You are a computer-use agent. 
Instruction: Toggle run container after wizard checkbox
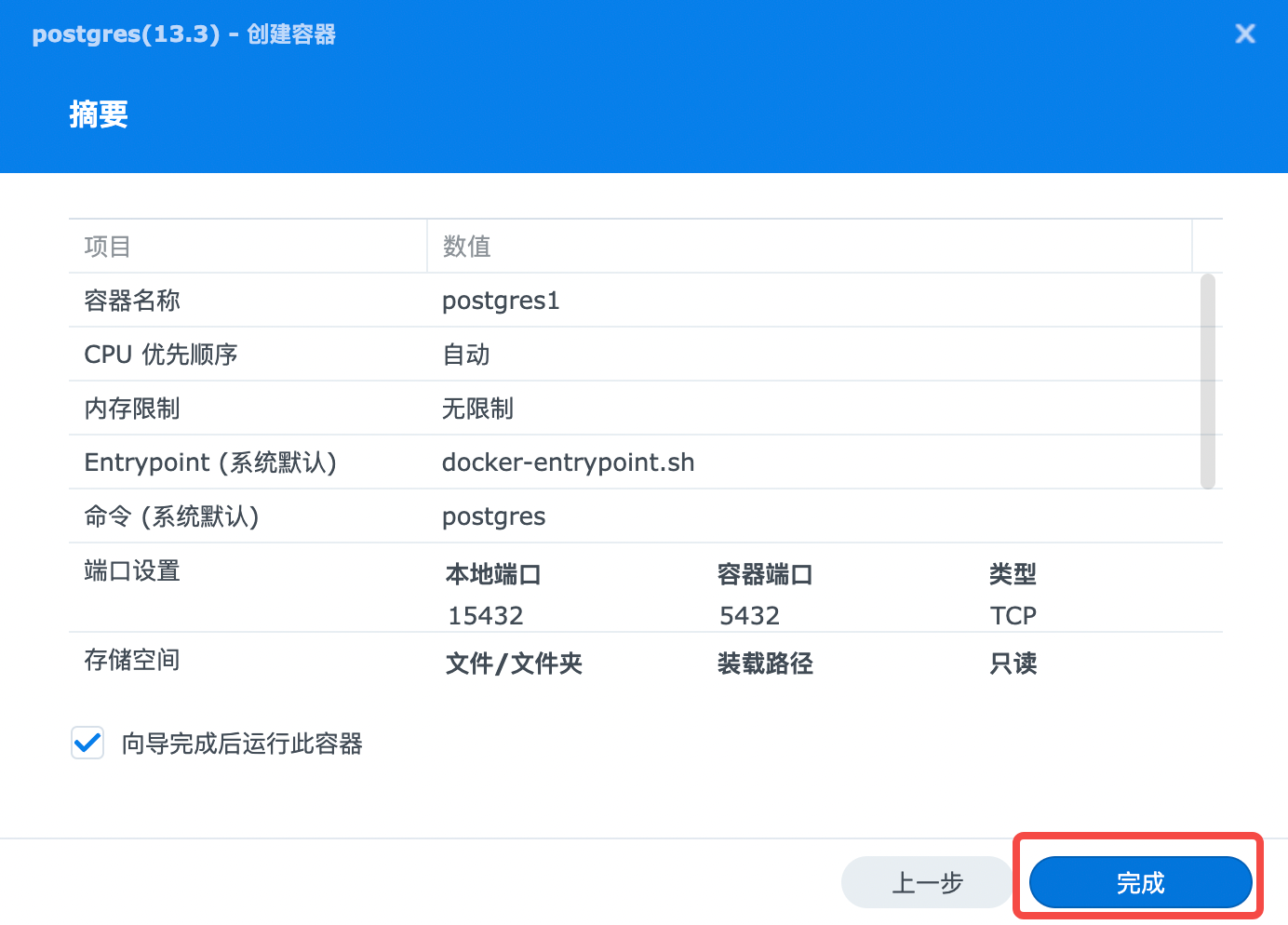(x=87, y=744)
